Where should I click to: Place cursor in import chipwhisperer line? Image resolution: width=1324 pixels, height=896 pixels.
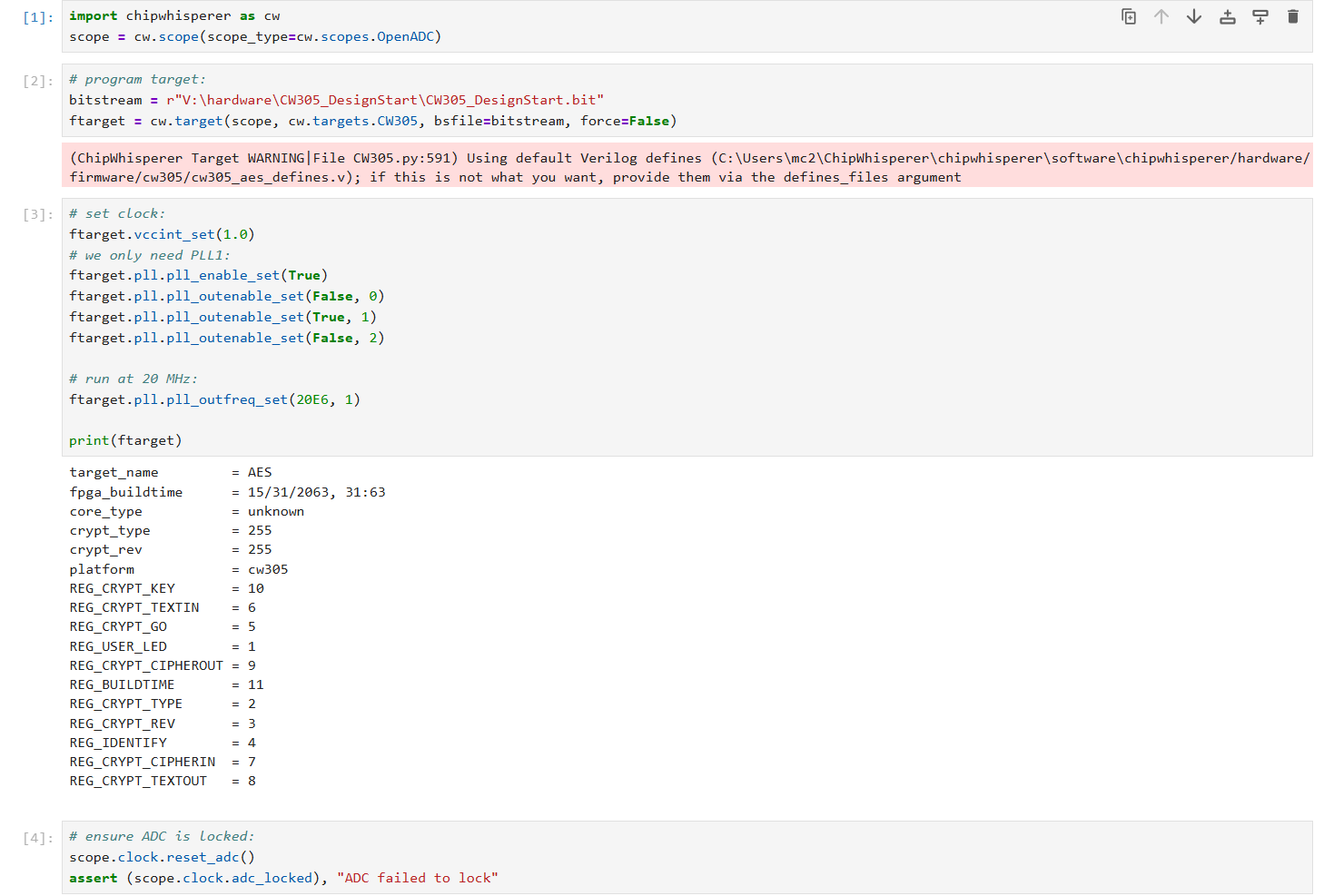click(174, 16)
